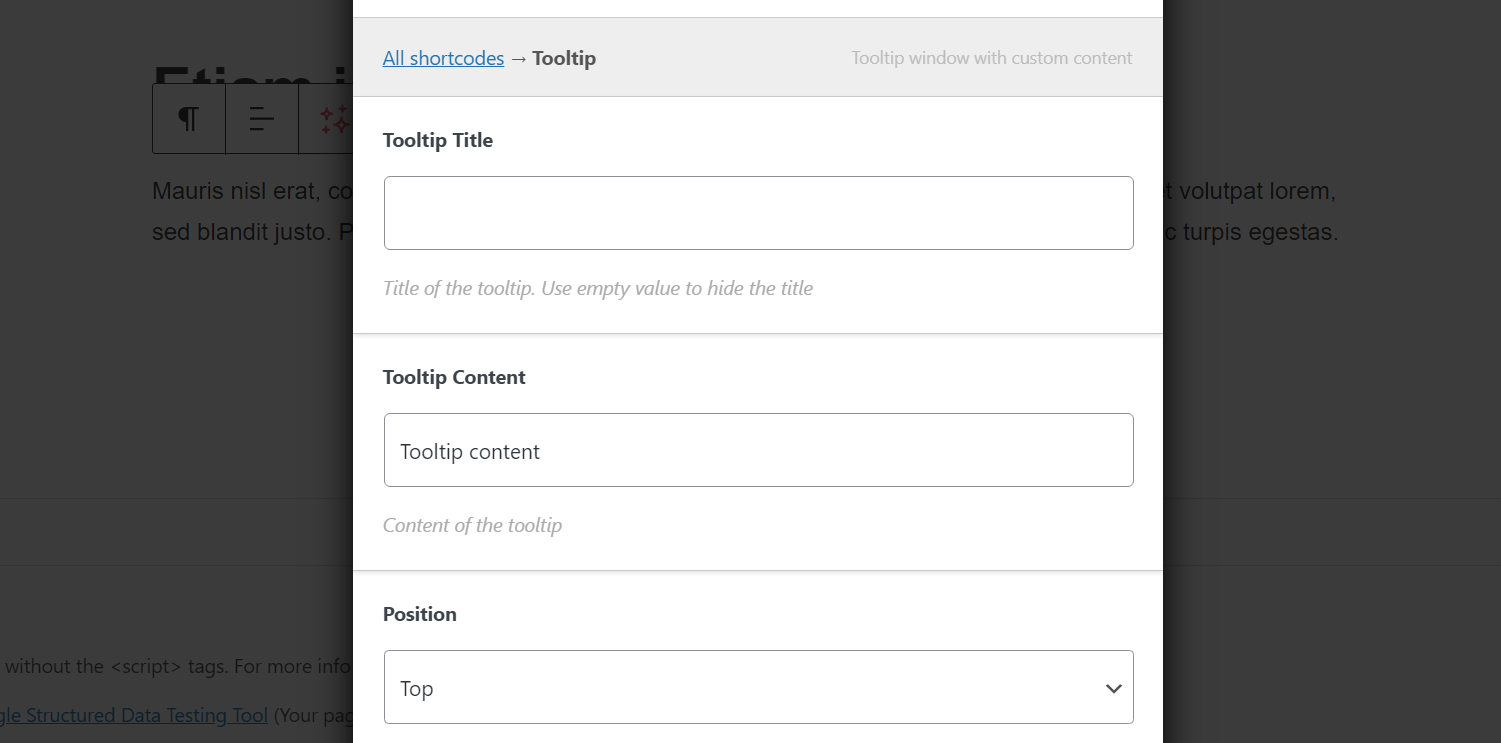Click the Tooltip Content text field
Screen dimensions: 1501x743
click(758, 449)
